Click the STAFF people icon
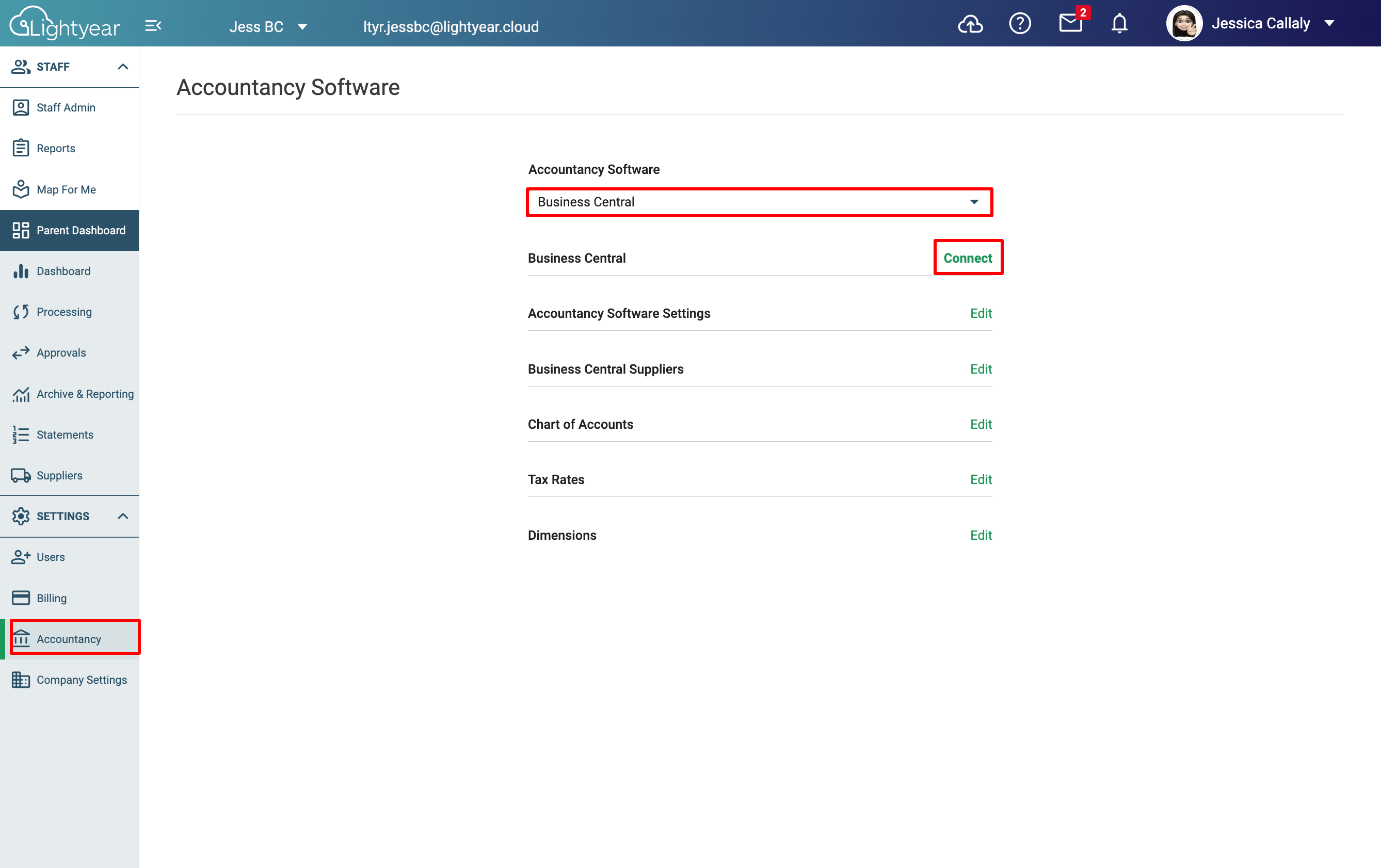The width and height of the screenshot is (1381, 868). click(x=21, y=67)
